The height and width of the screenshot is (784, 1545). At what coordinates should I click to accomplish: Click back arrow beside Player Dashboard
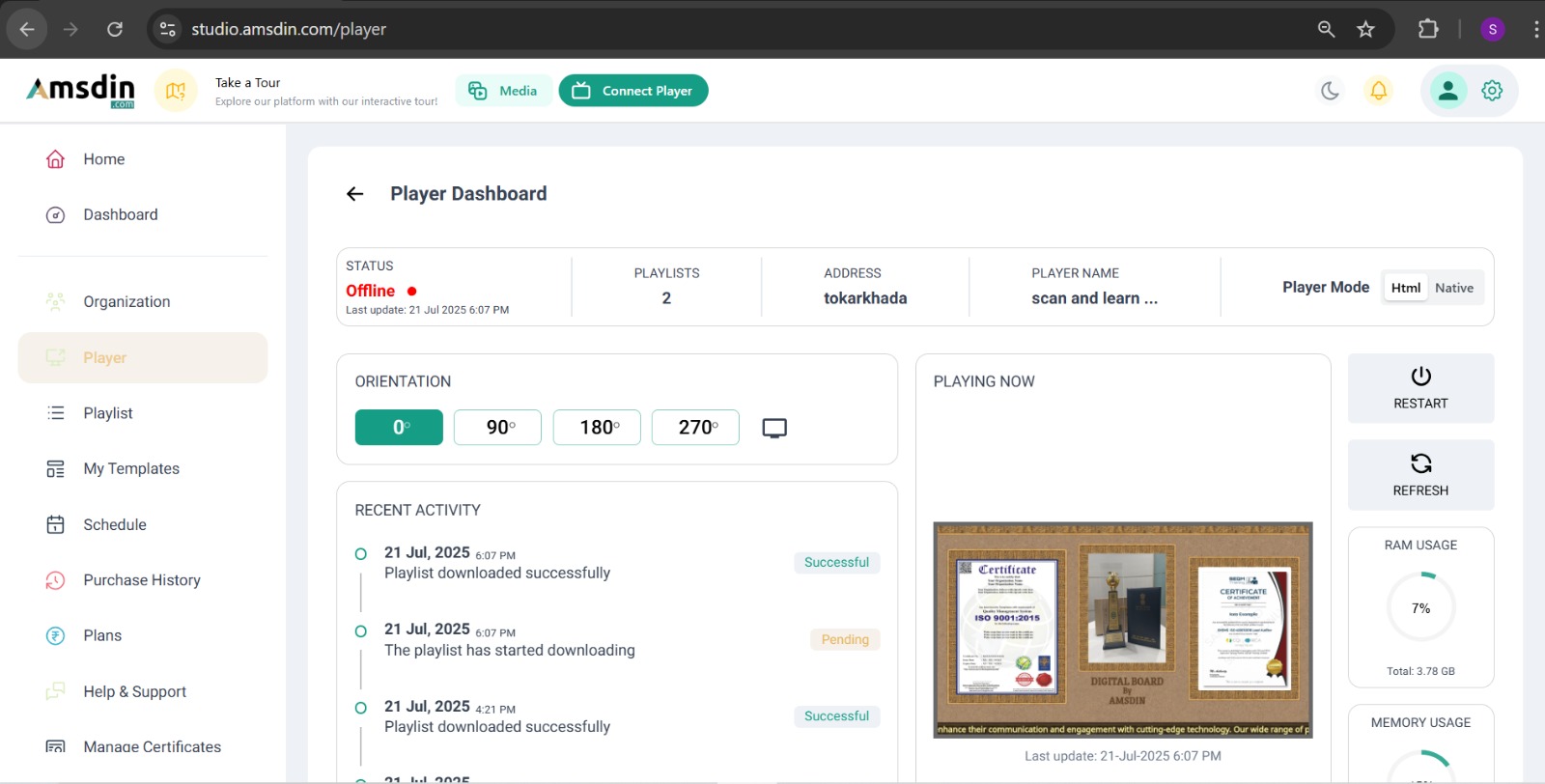(x=355, y=194)
